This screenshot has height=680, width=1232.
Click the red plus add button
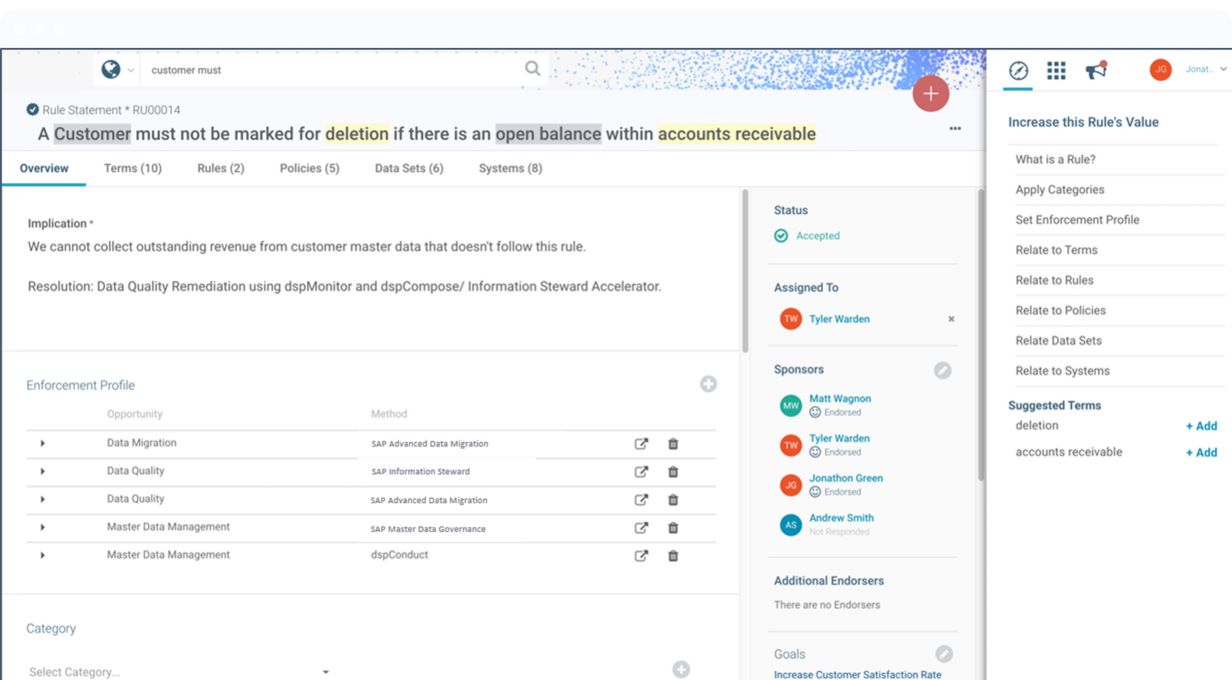[930, 94]
